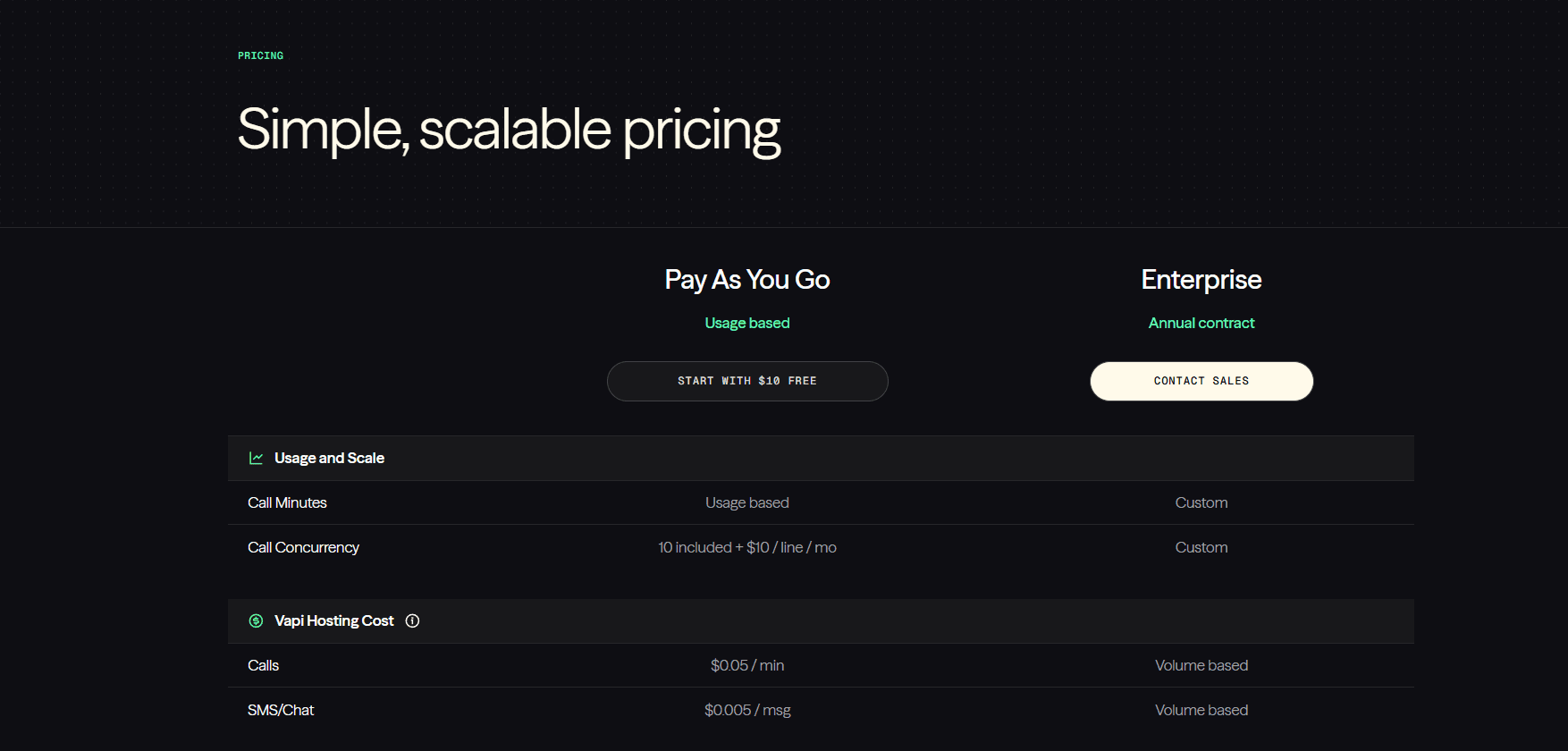Select the Call Concurrency row label
Viewport: 1568px width, 751px height.
coord(303,547)
